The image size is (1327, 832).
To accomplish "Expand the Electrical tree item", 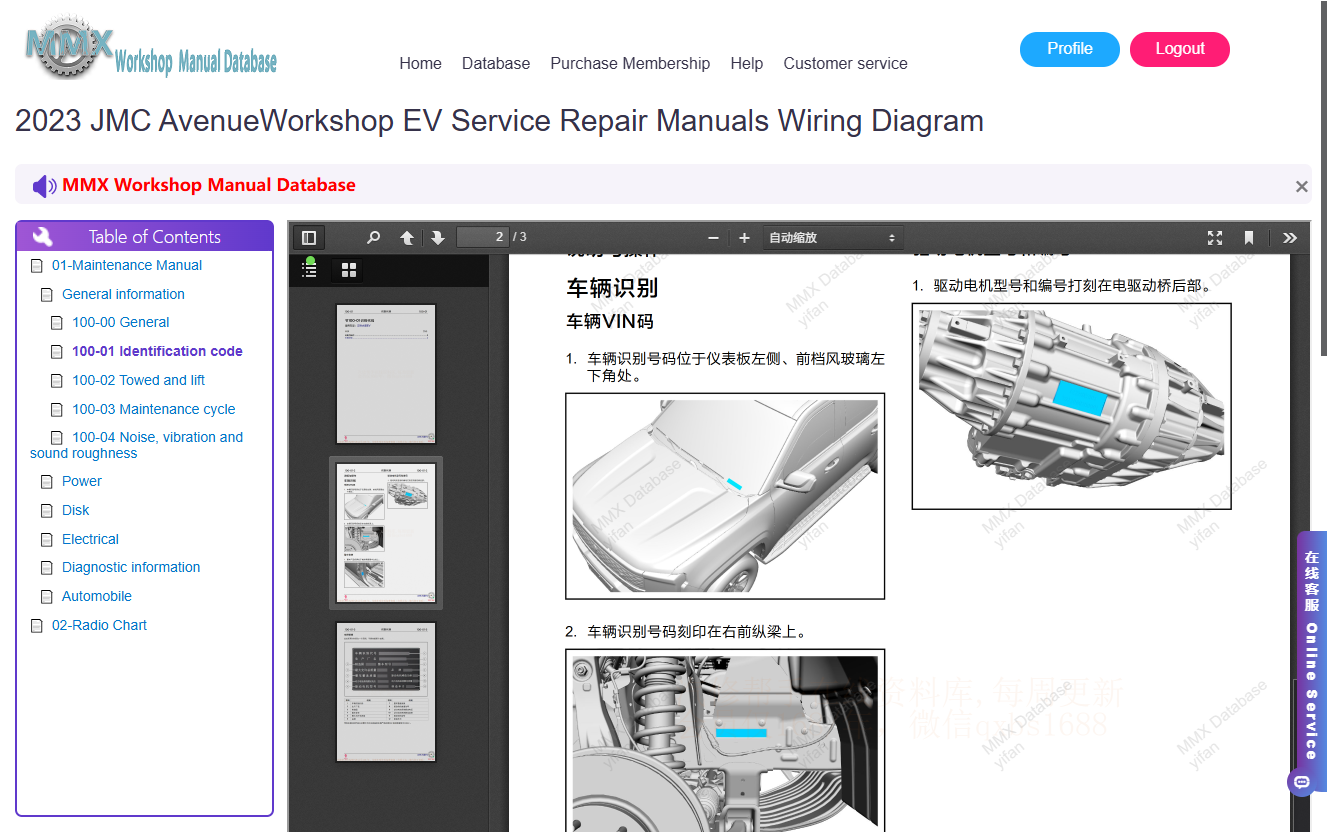I will coord(90,539).
